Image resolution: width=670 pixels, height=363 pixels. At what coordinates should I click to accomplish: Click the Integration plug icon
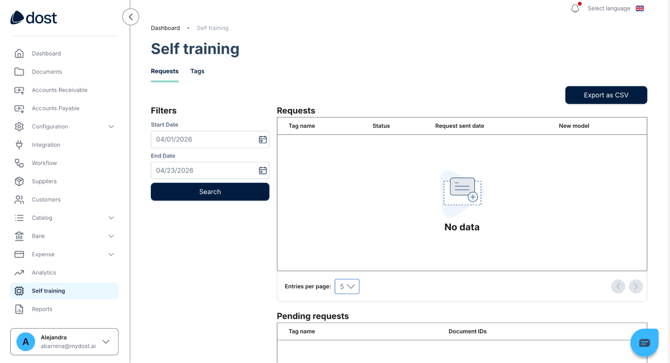point(19,145)
